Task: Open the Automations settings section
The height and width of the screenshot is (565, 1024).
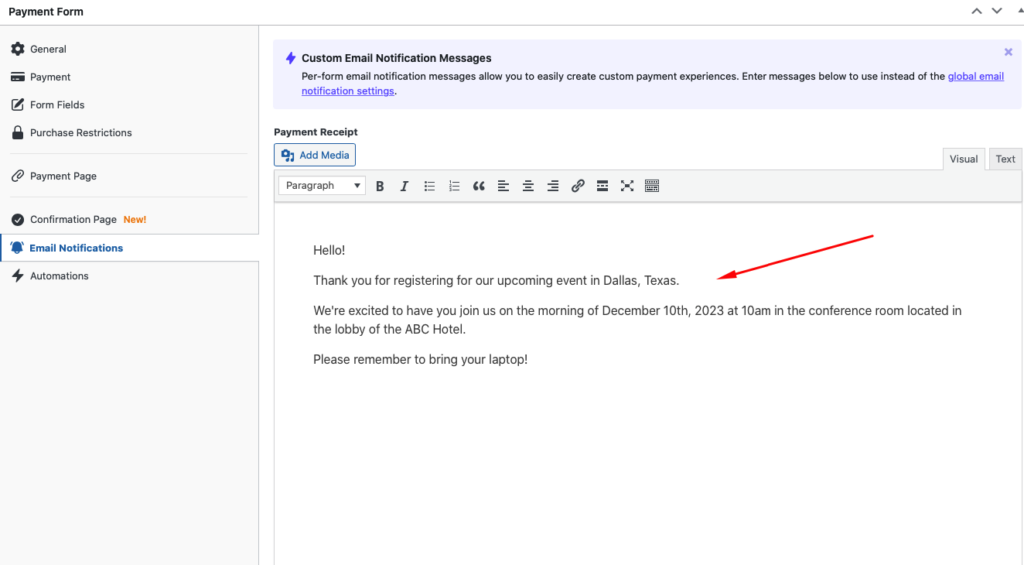Action: tap(59, 276)
